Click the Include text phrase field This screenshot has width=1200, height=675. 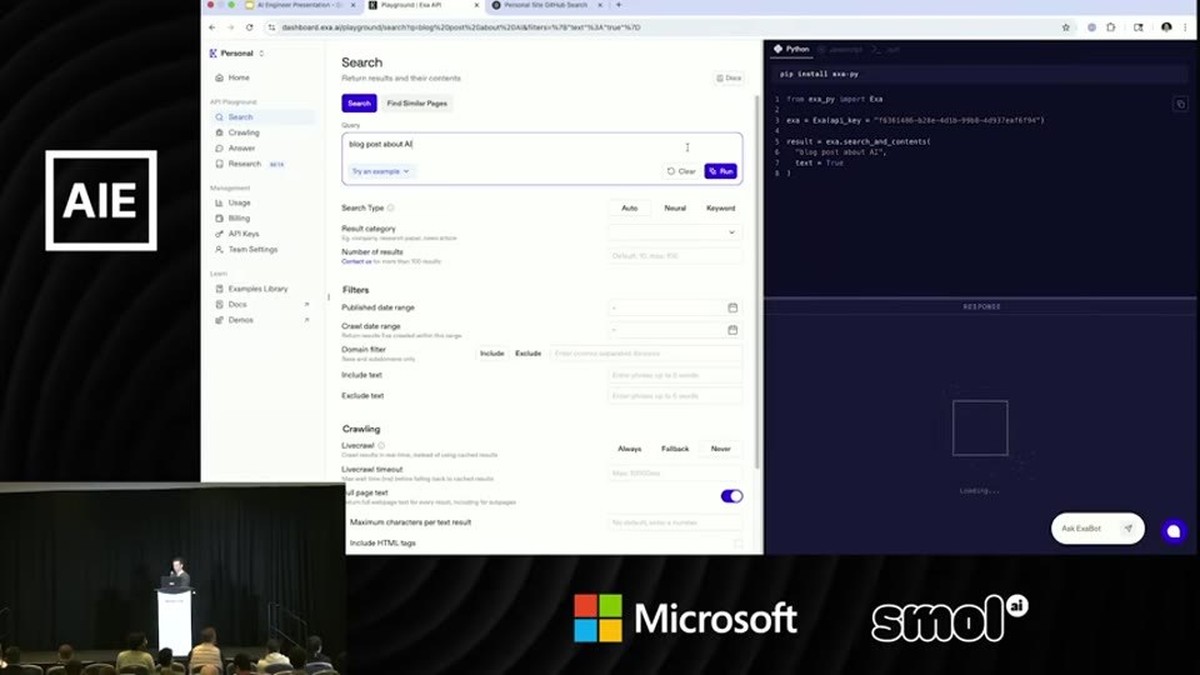(675, 375)
